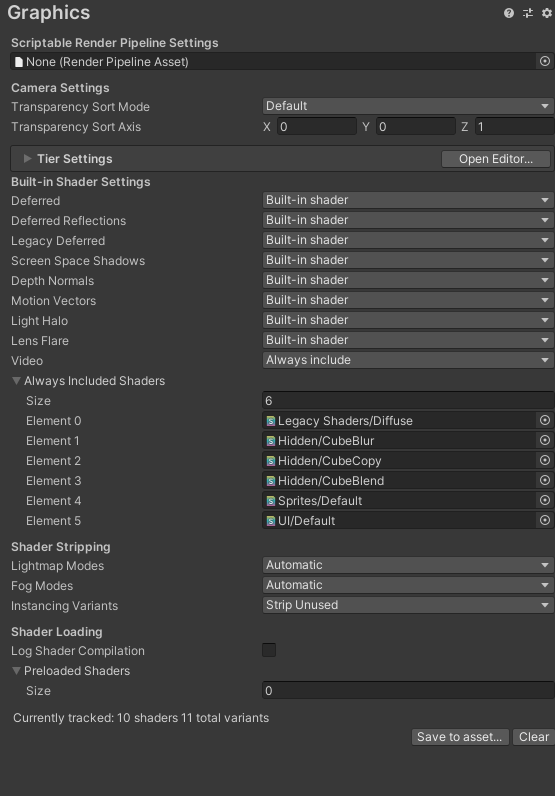
Task: Click the Graphics panel title
Action: pyautogui.click(x=49, y=13)
